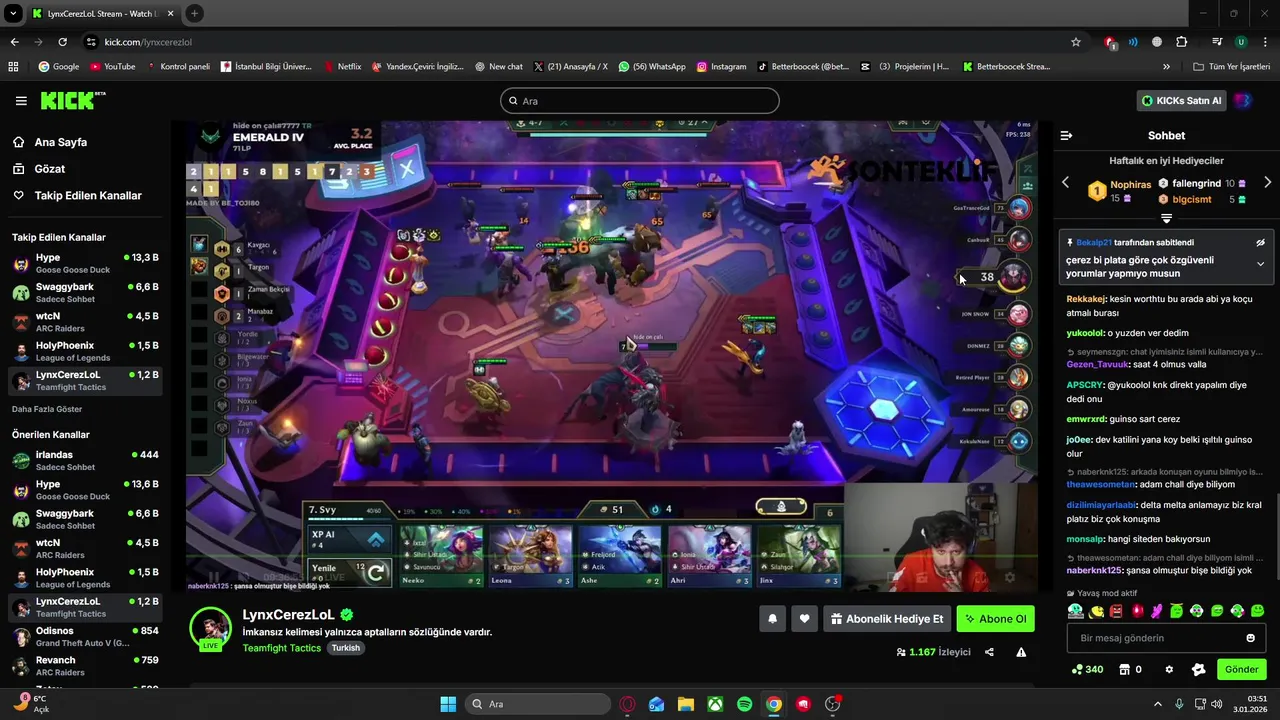Toggle follow heart button
Viewport: 1280px width, 720px height.
pyautogui.click(x=804, y=619)
